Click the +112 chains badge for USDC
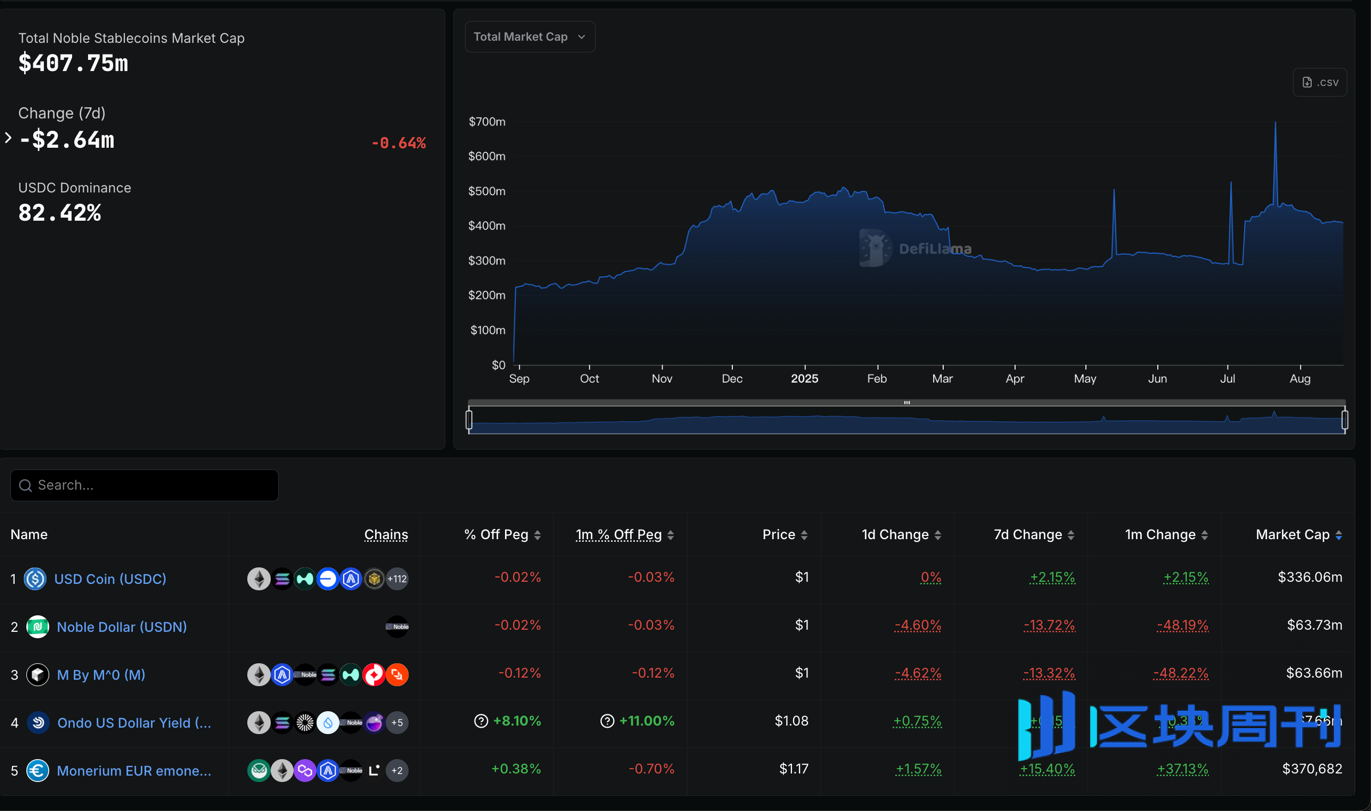1371x811 pixels. [x=397, y=579]
